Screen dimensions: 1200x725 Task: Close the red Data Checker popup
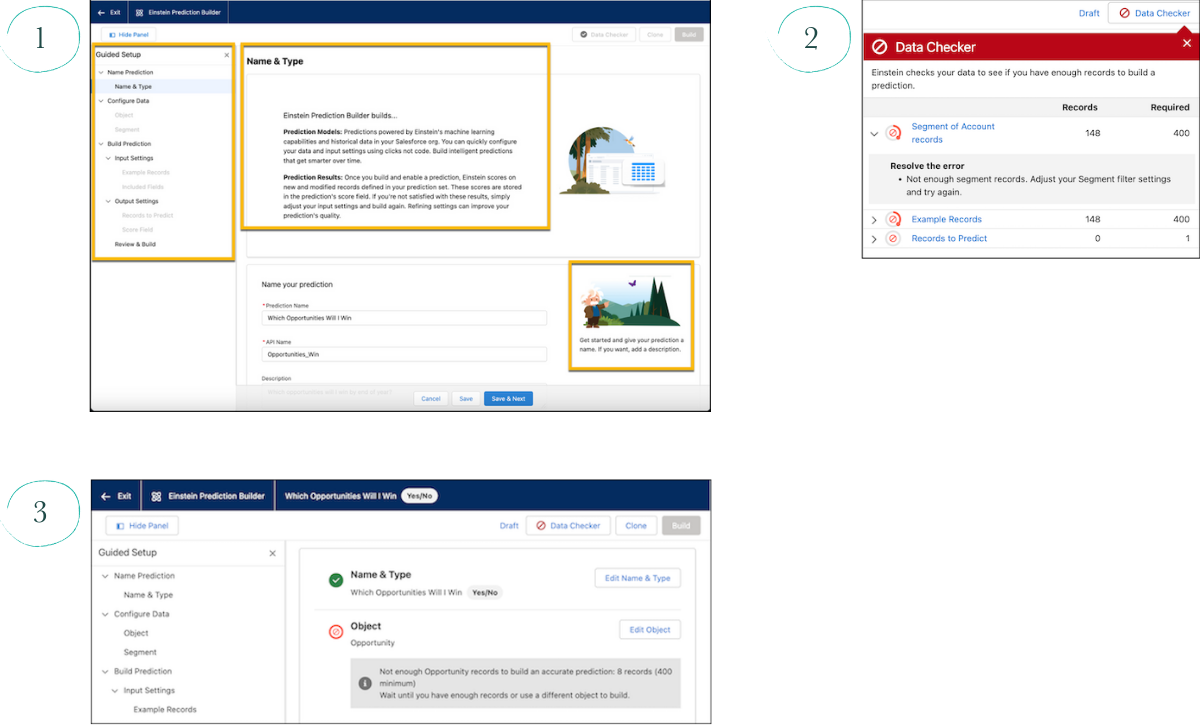click(1187, 43)
